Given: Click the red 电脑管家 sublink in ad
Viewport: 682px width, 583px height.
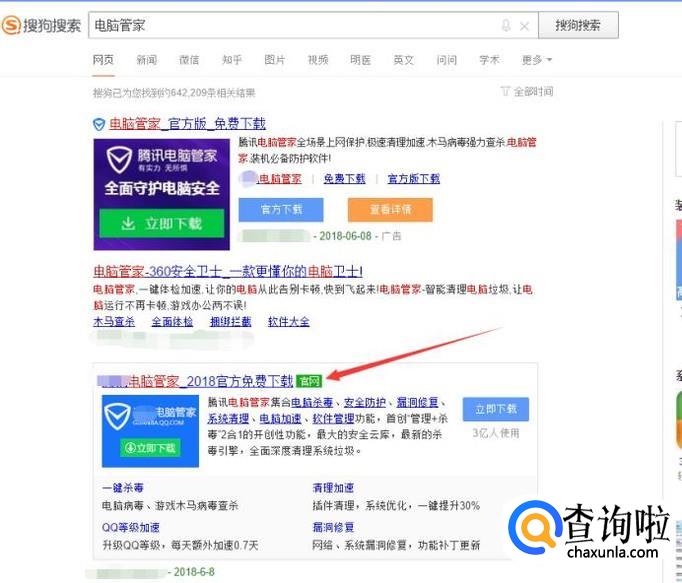Looking at the screenshot, I should (279, 178).
